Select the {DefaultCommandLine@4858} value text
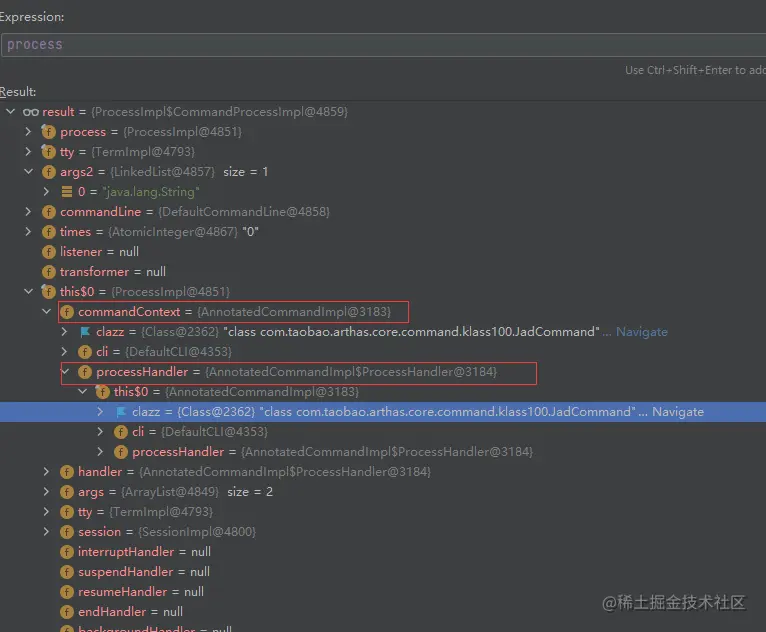 point(244,212)
